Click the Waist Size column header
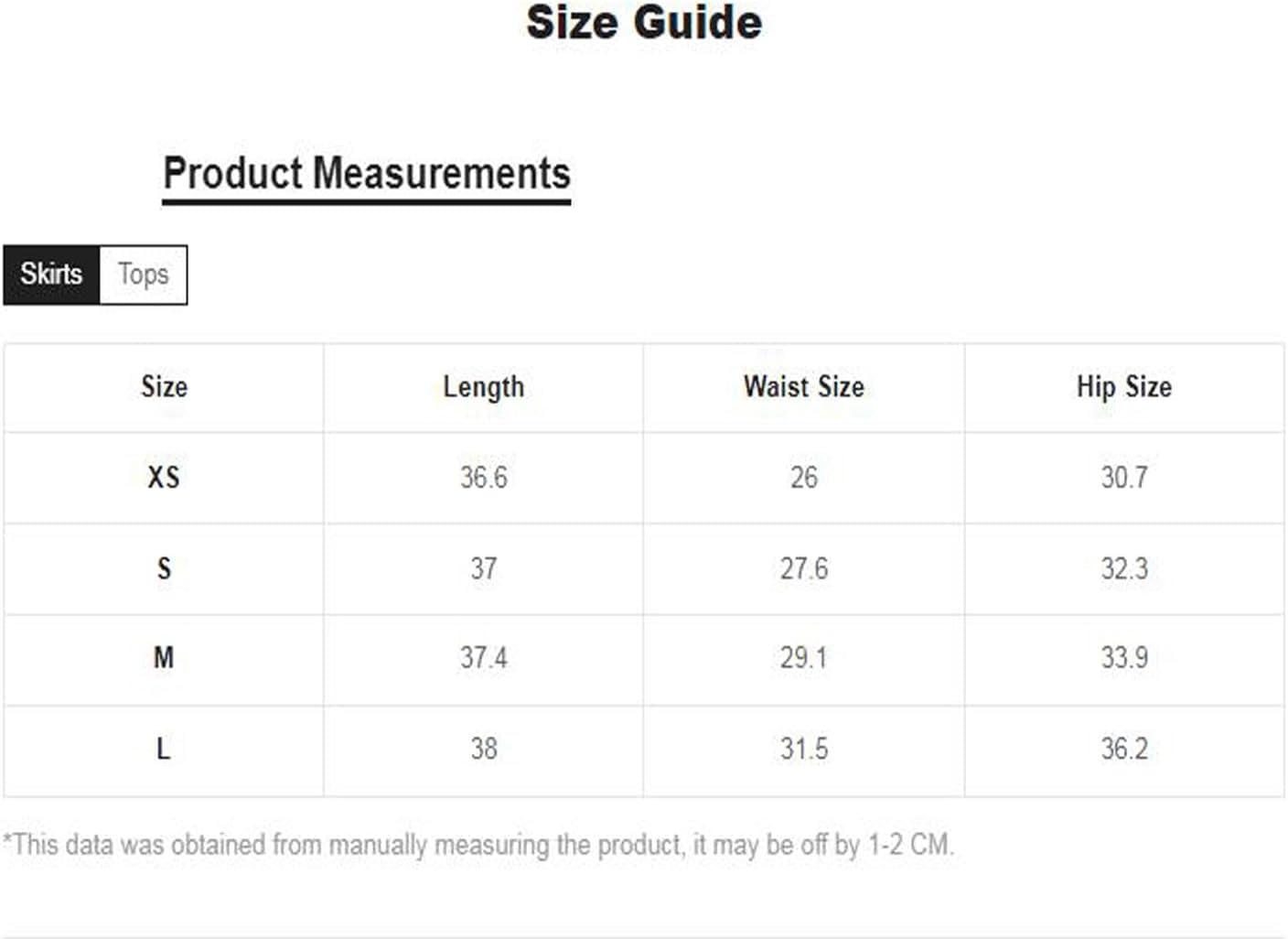 pos(804,386)
